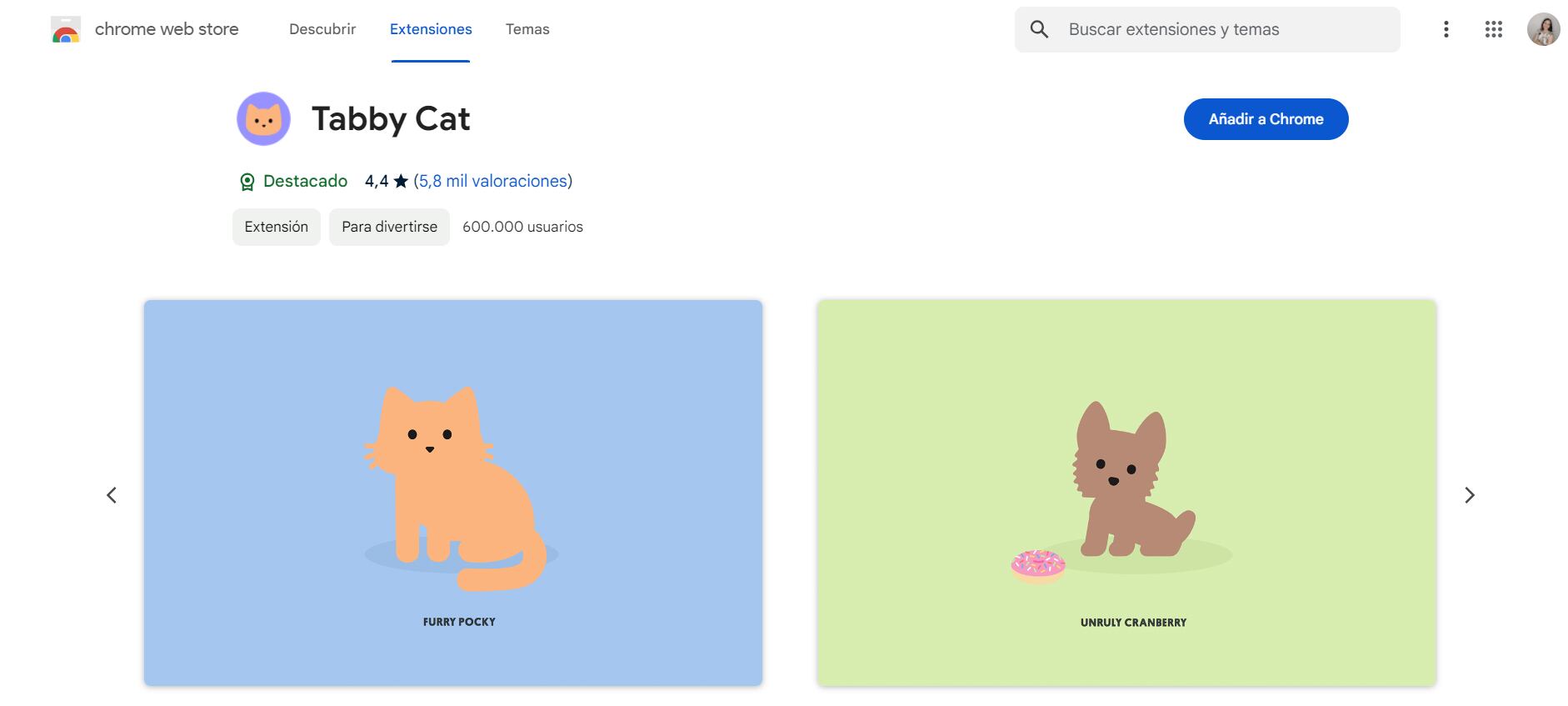
Task: Open the 5,8 mil valoraciones link
Action: point(492,181)
